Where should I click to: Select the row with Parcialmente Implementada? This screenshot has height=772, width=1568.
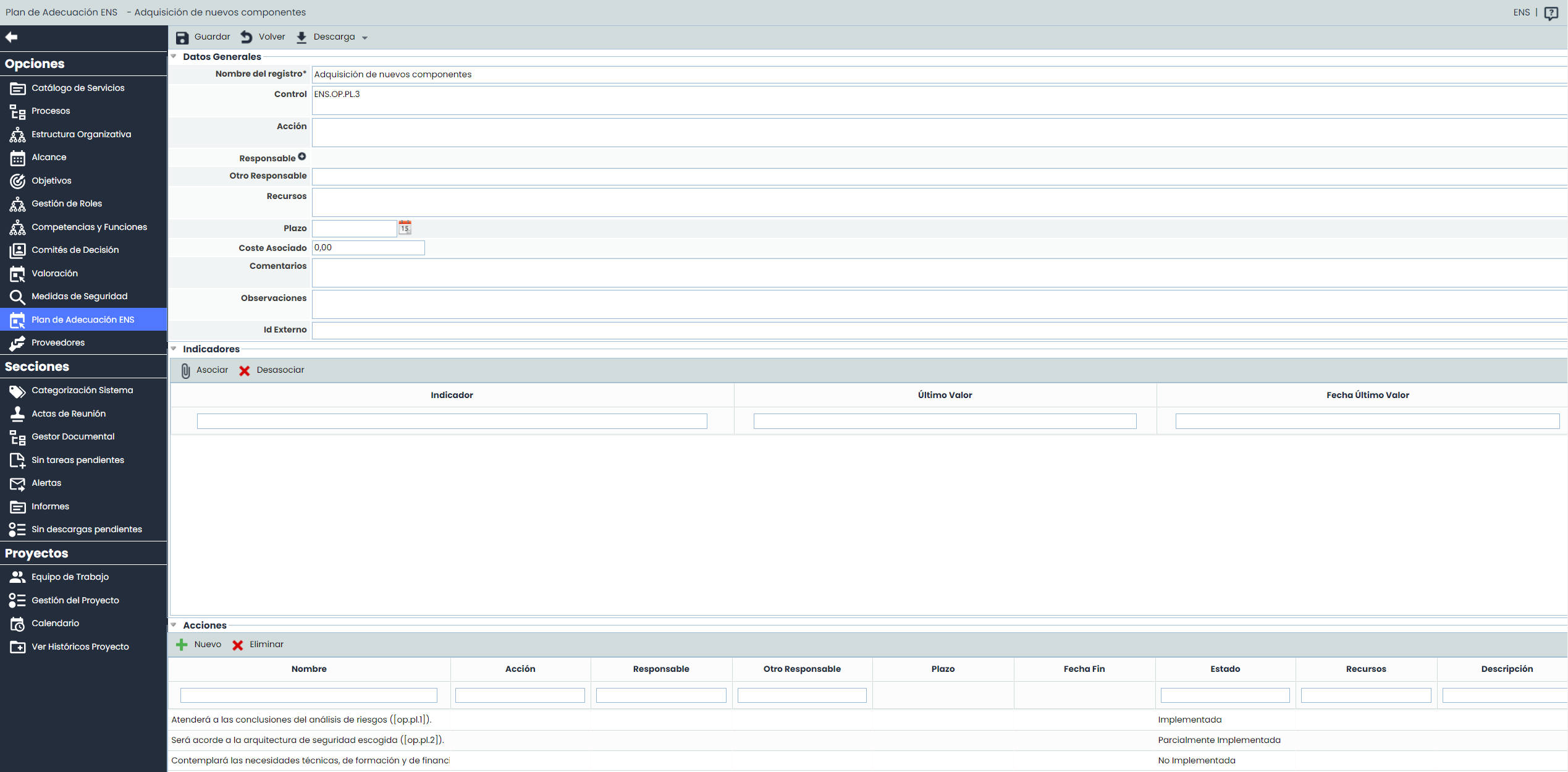pos(1218,740)
